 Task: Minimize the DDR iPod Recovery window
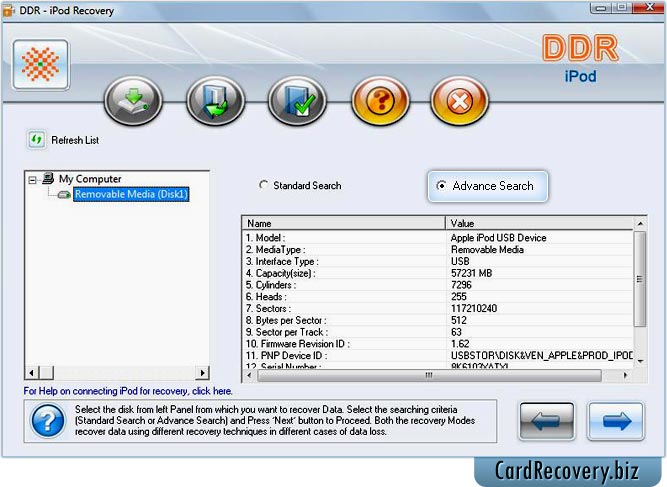[600, 8]
